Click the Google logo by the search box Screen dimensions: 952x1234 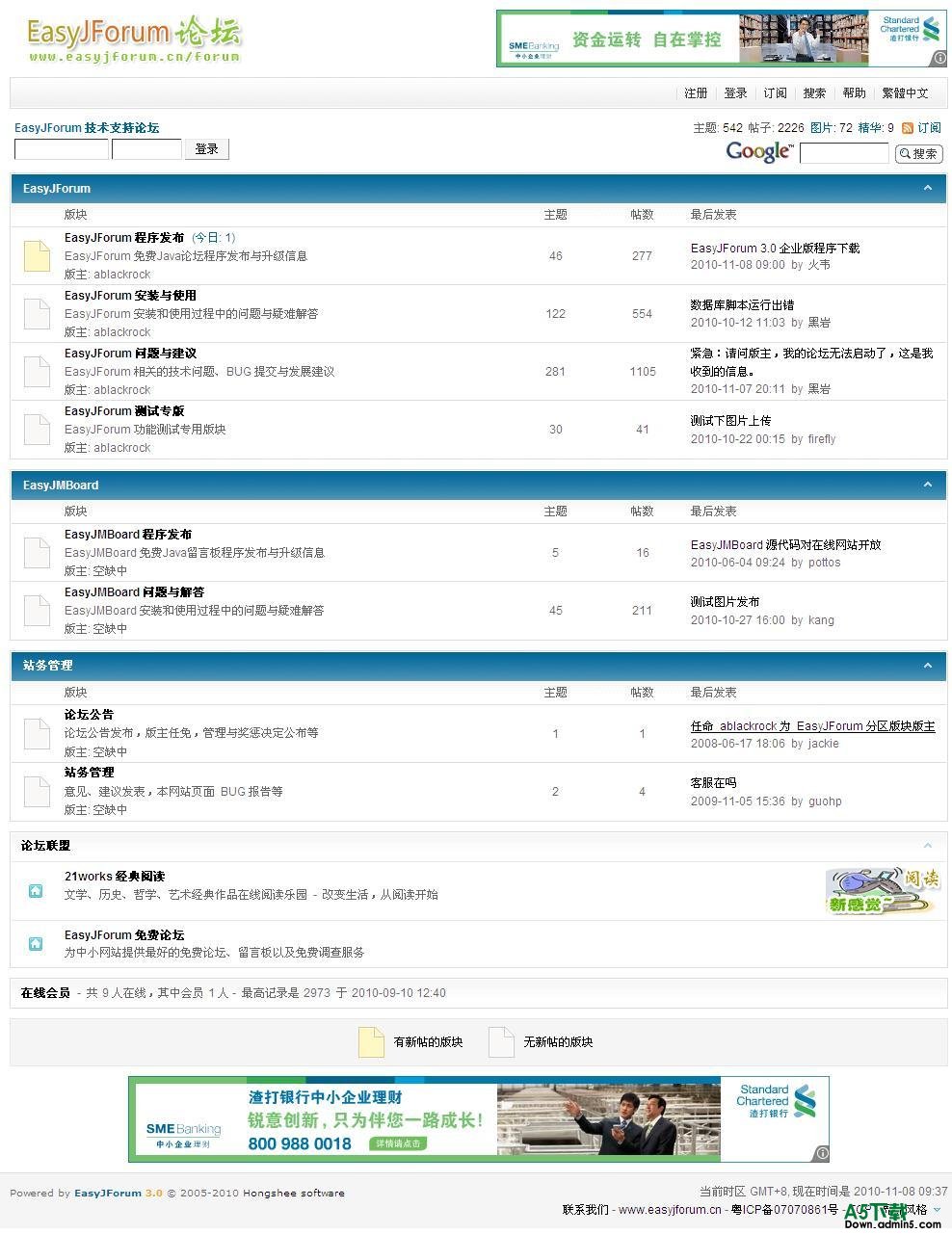(759, 152)
